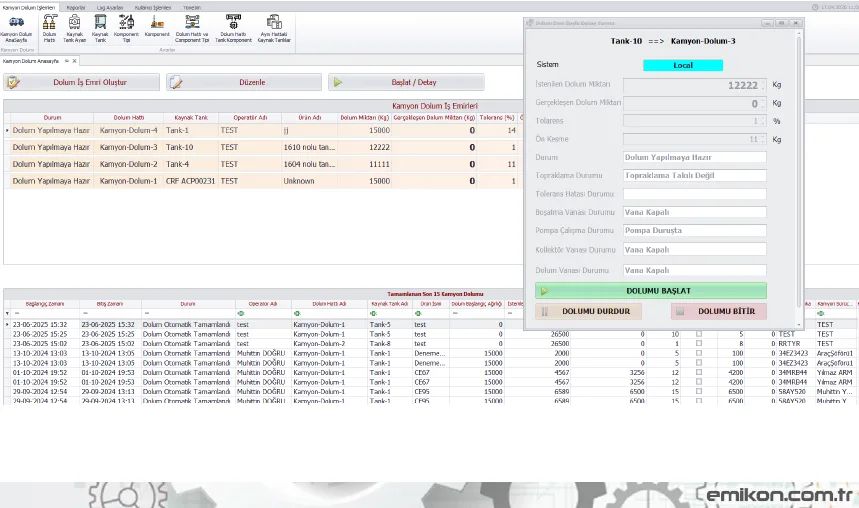
Task: Open filter icon in Ürün İsmi filter row
Action: click(x=418, y=313)
